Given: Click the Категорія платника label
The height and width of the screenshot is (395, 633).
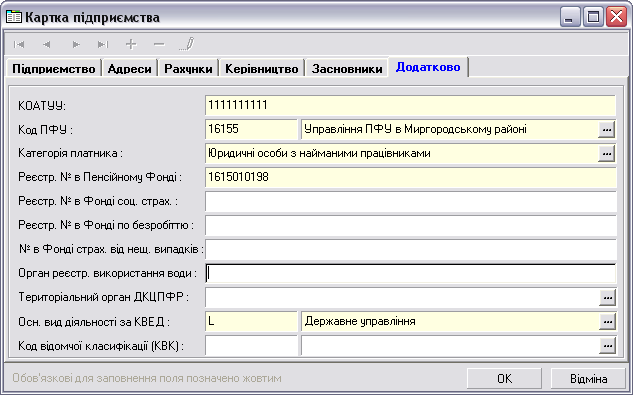Looking at the screenshot, I should [x=70, y=153].
